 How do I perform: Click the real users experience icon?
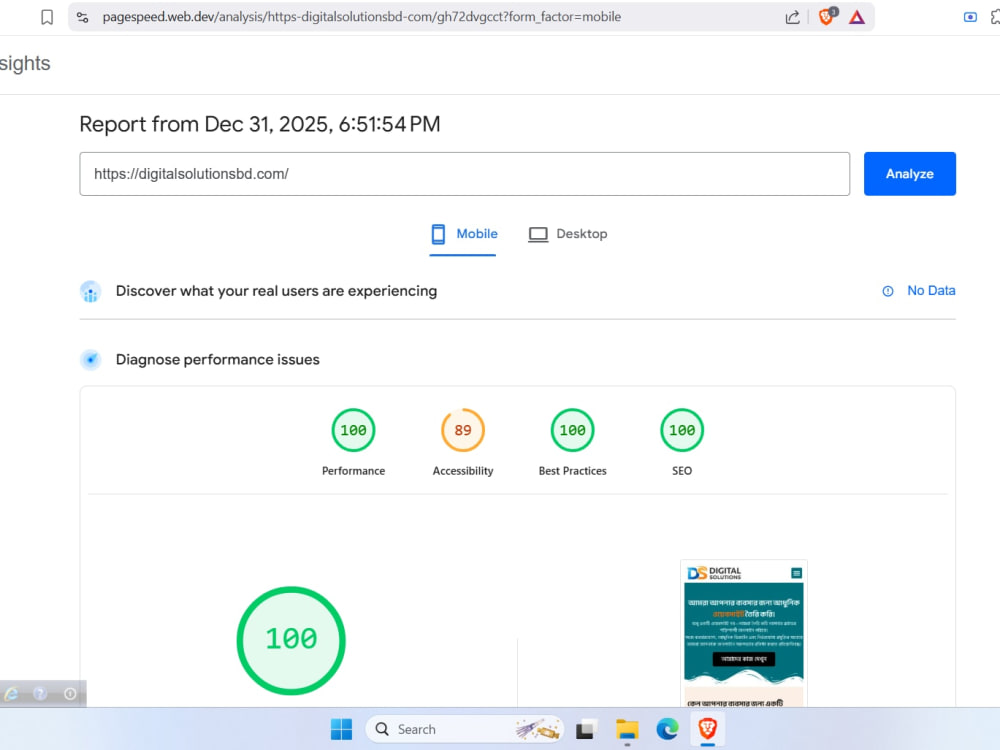click(x=91, y=291)
